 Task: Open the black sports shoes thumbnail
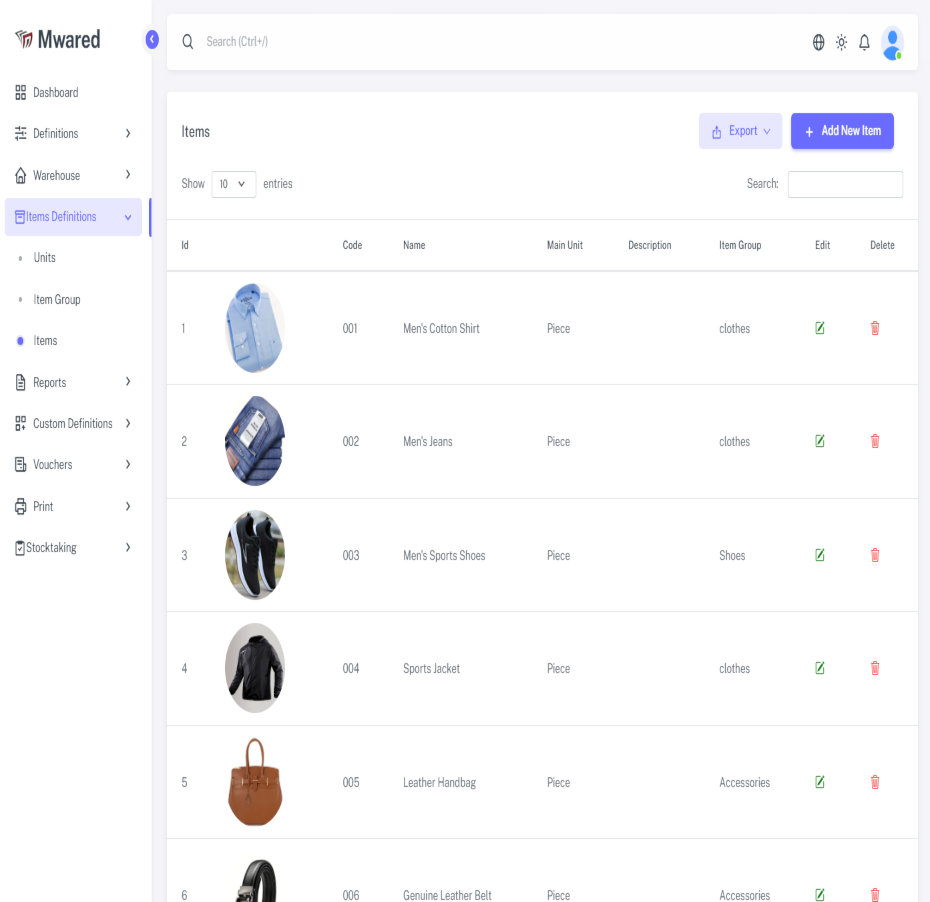pos(255,555)
